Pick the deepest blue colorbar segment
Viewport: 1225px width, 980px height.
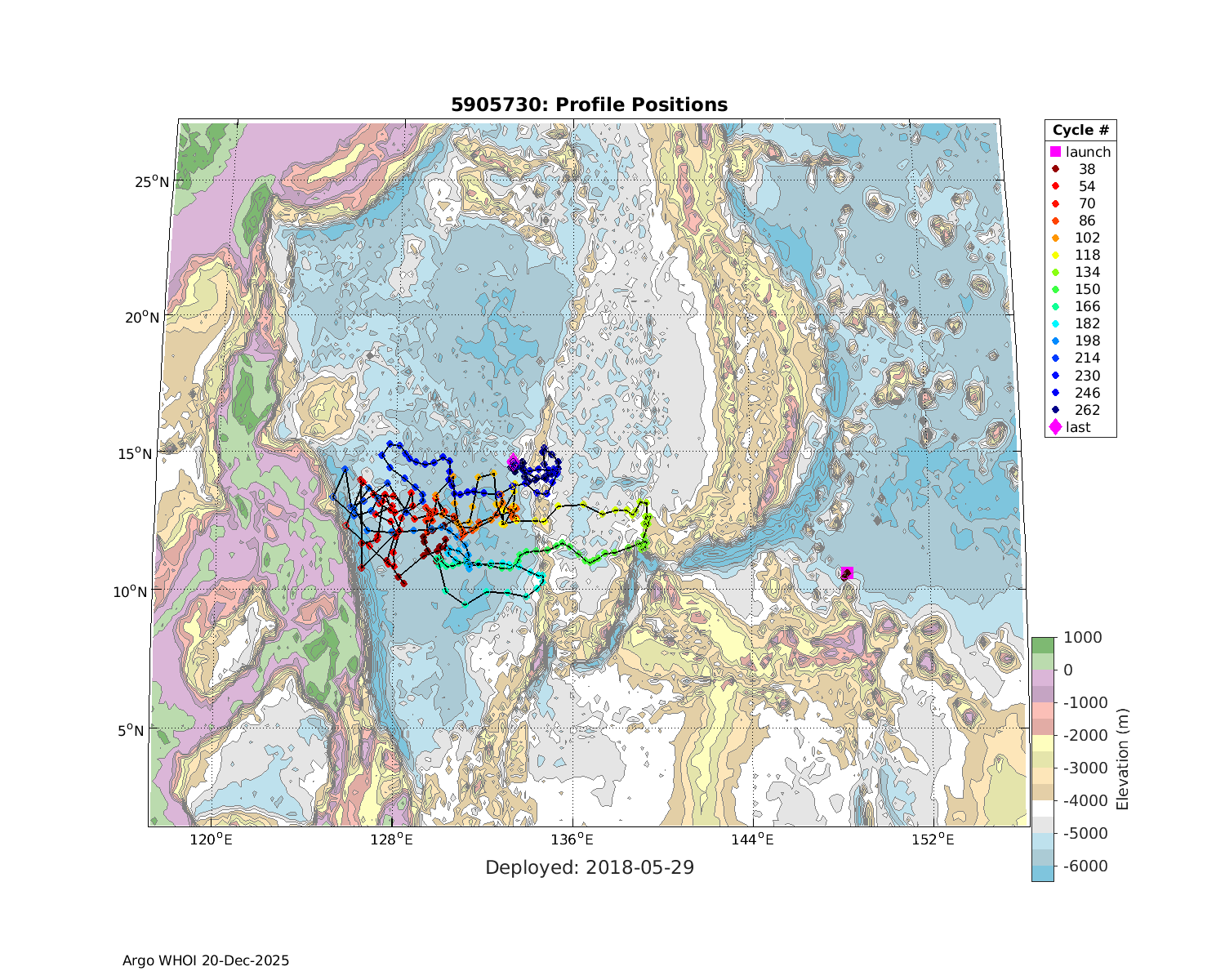1042,873
